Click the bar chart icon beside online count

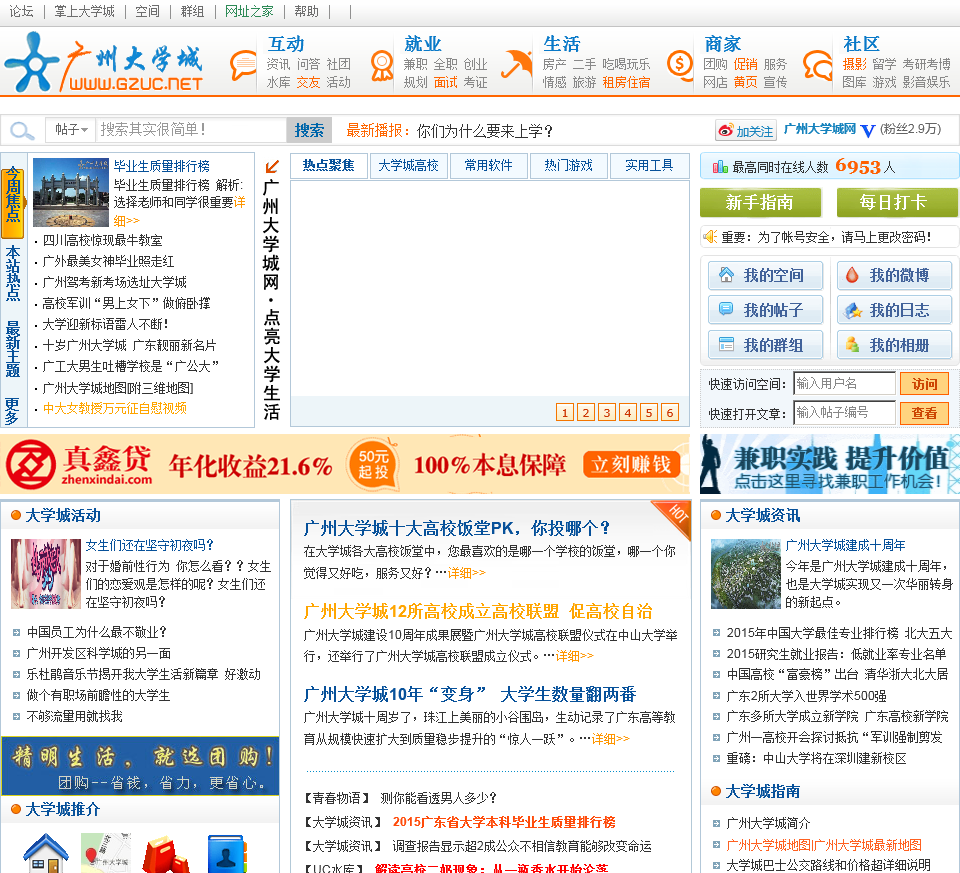point(720,167)
